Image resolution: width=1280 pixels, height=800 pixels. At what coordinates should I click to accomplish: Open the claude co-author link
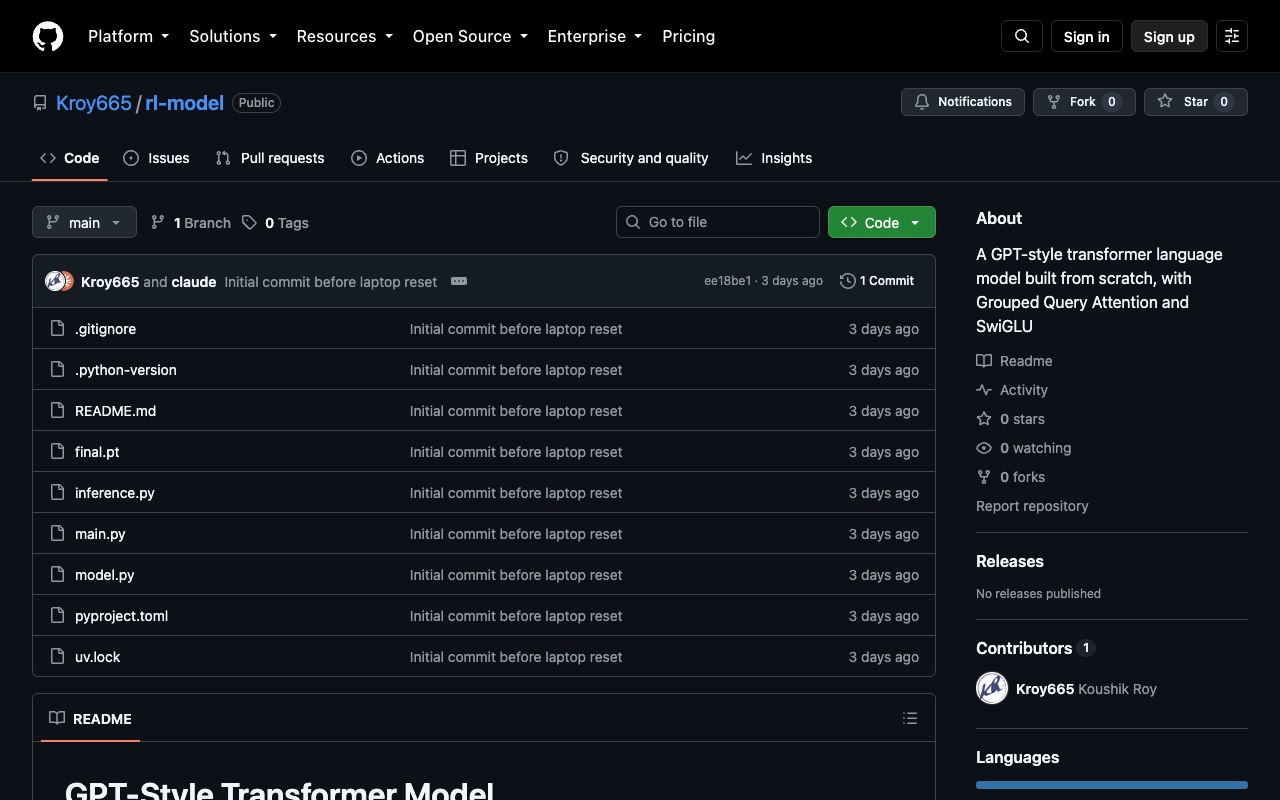194,282
